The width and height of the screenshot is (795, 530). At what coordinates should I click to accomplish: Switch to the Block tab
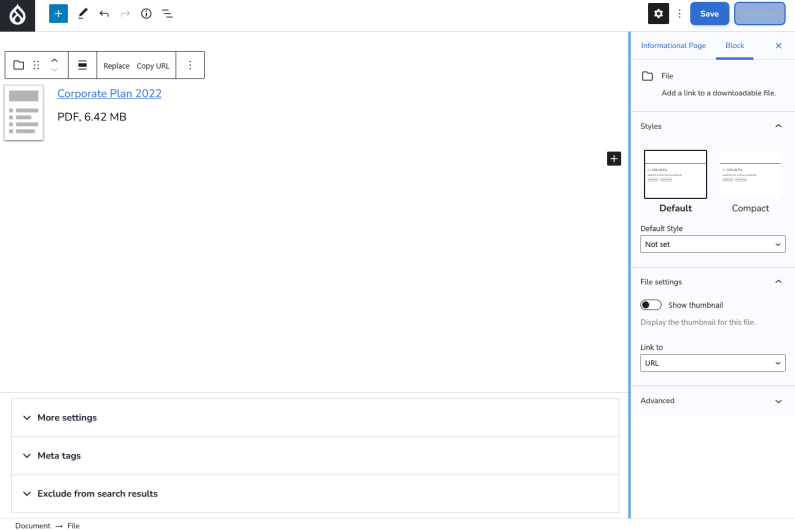(734, 46)
